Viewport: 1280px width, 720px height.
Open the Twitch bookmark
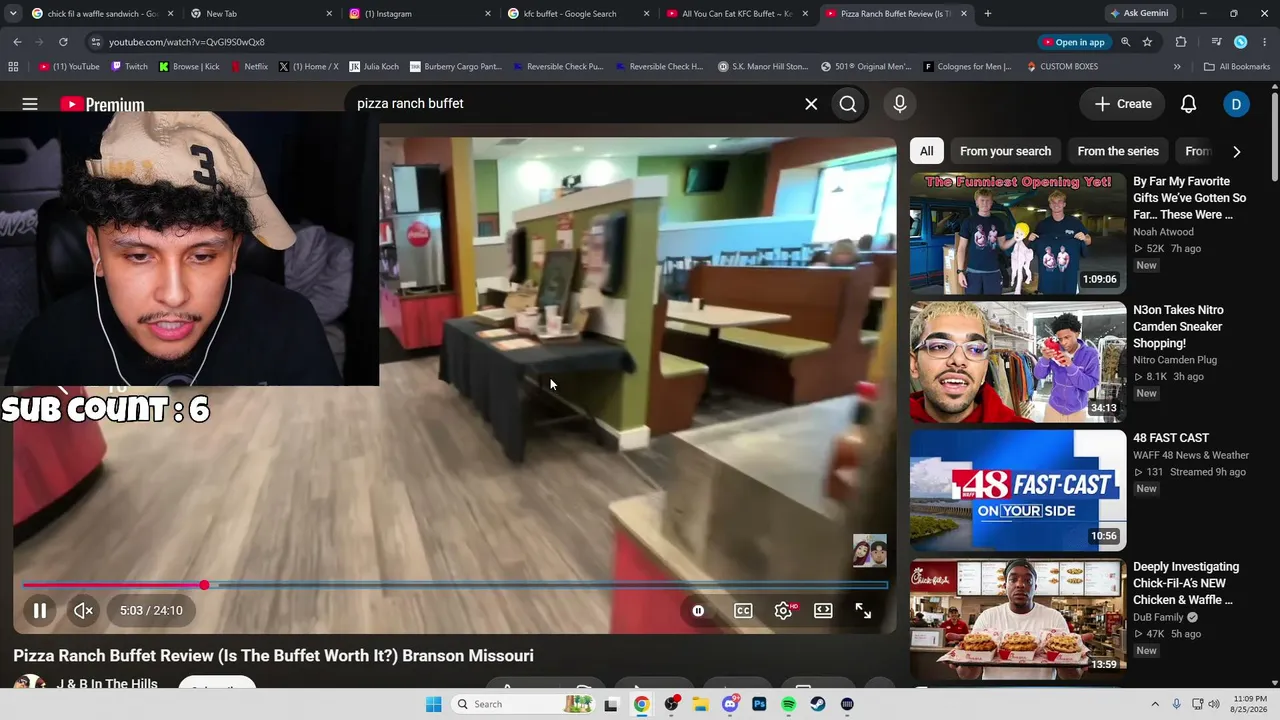pos(129,67)
